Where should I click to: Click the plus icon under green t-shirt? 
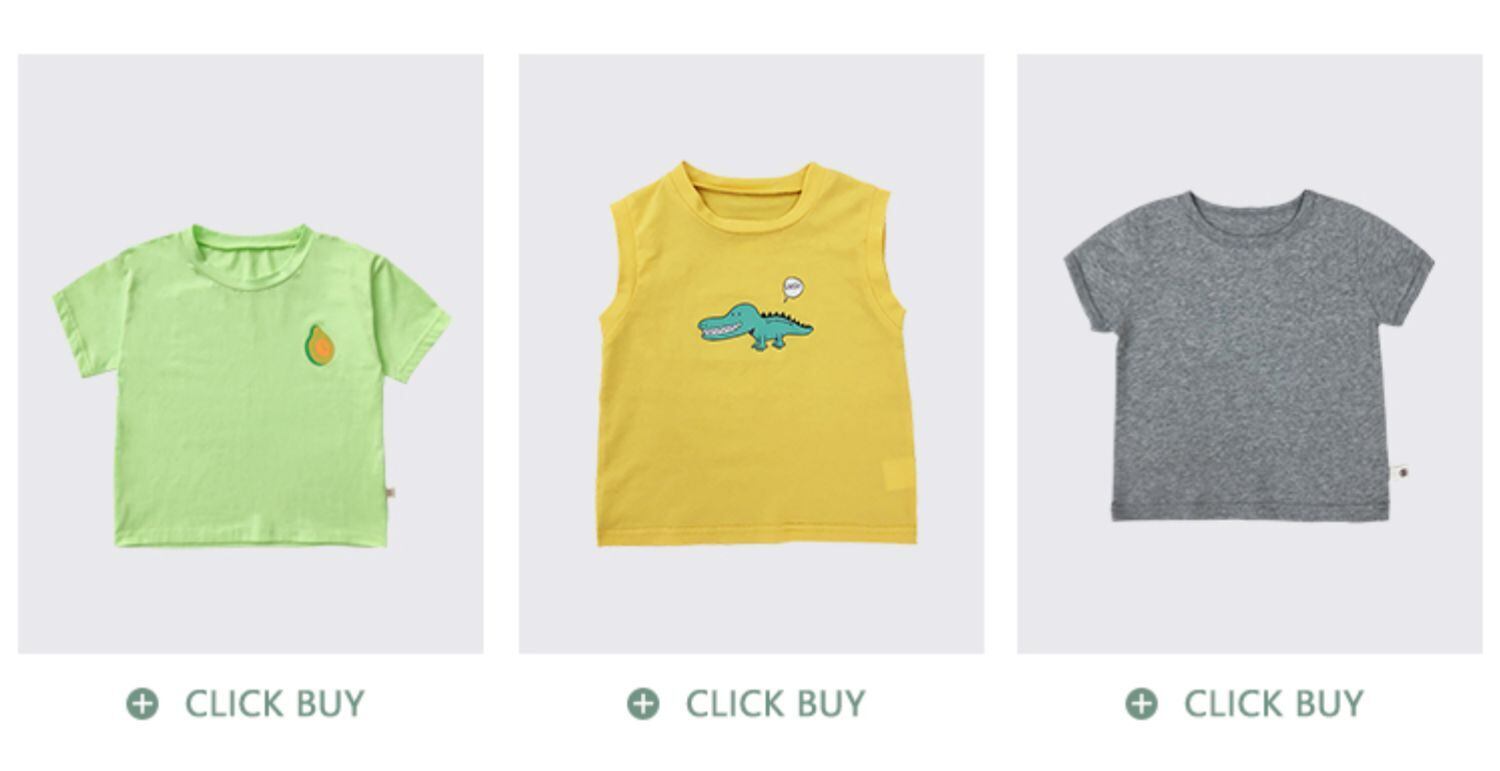(x=142, y=704)
